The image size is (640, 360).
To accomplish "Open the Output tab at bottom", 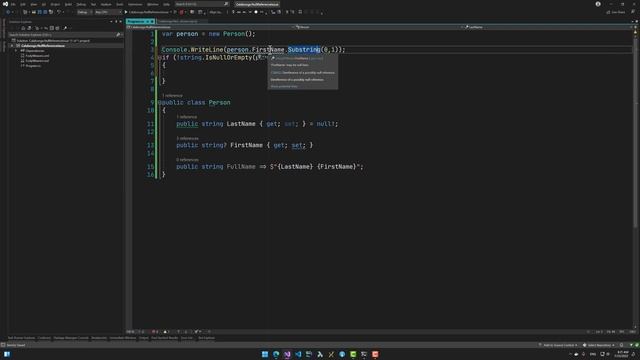I will [144, 338].
